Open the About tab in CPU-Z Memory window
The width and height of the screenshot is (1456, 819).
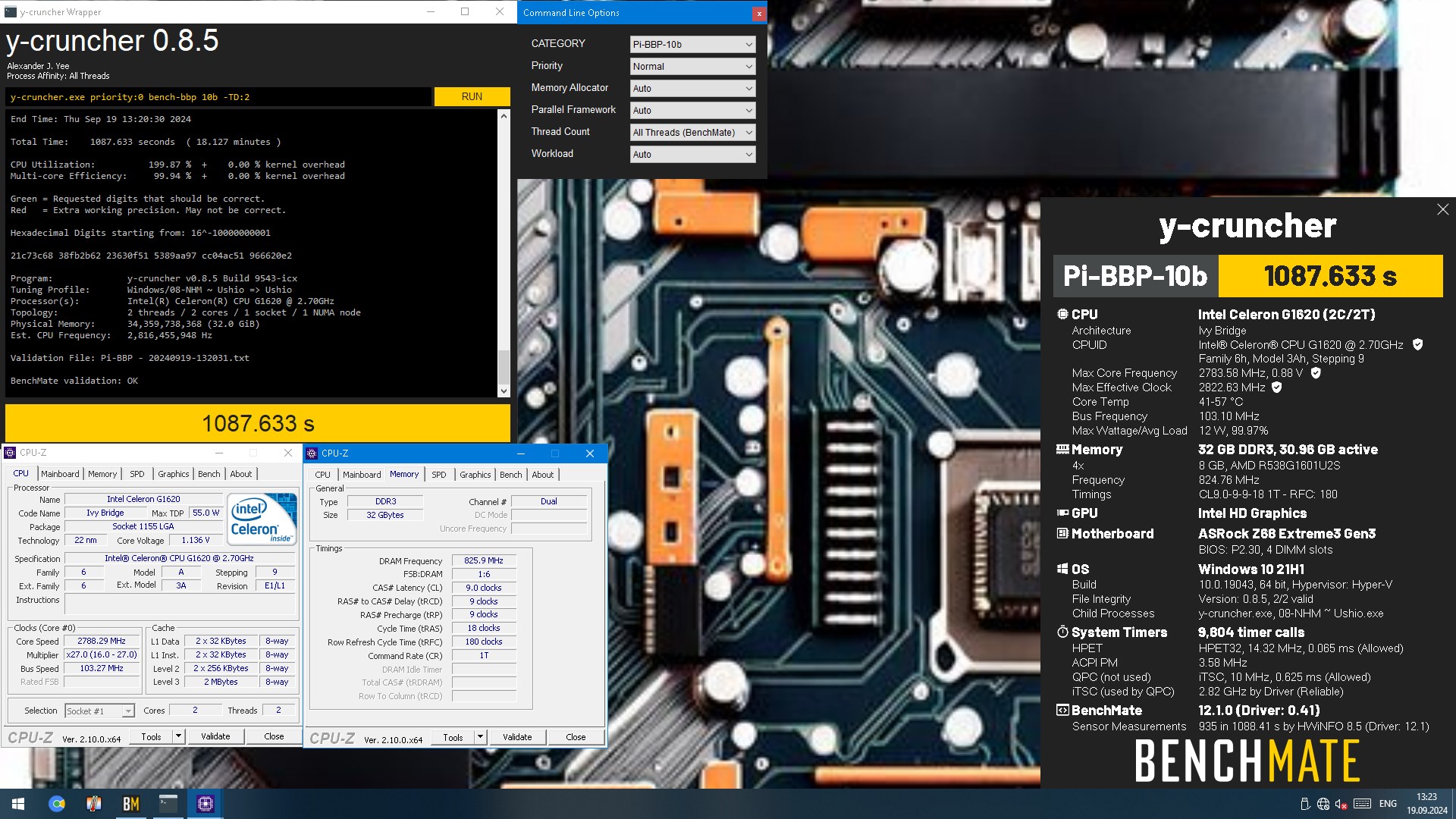542,475
